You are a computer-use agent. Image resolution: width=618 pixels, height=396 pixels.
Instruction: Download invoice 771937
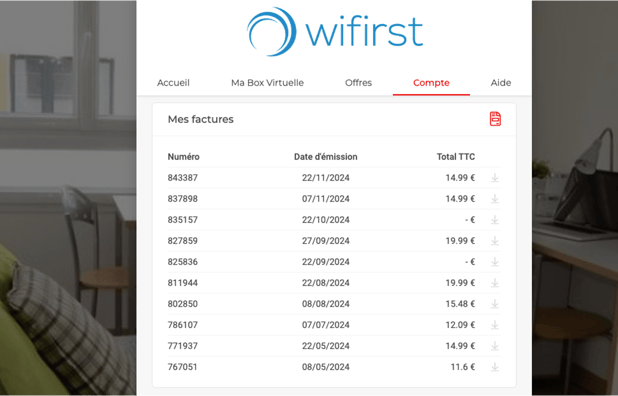tap(495, 346)
